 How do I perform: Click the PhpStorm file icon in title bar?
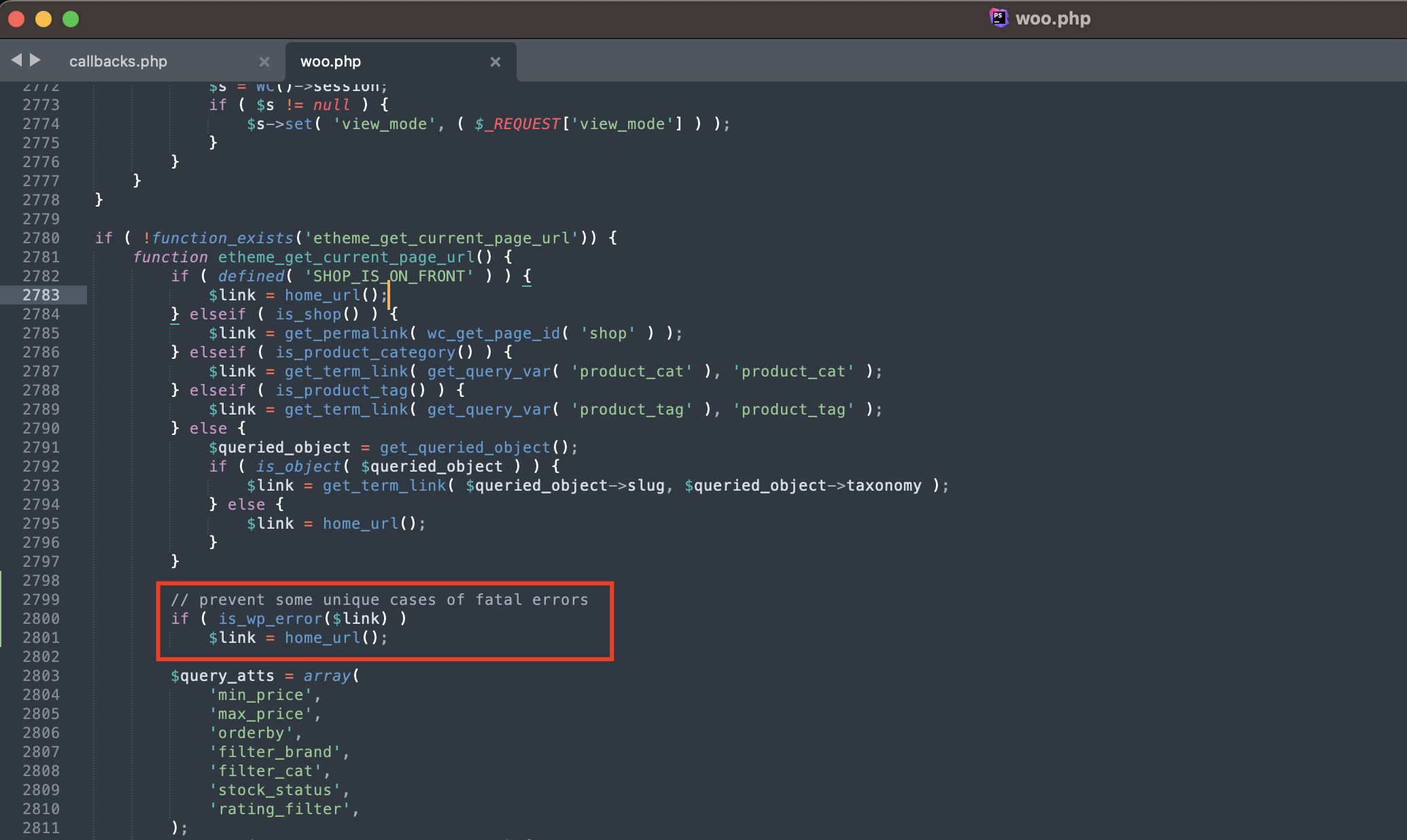click(x=998, y=18)
